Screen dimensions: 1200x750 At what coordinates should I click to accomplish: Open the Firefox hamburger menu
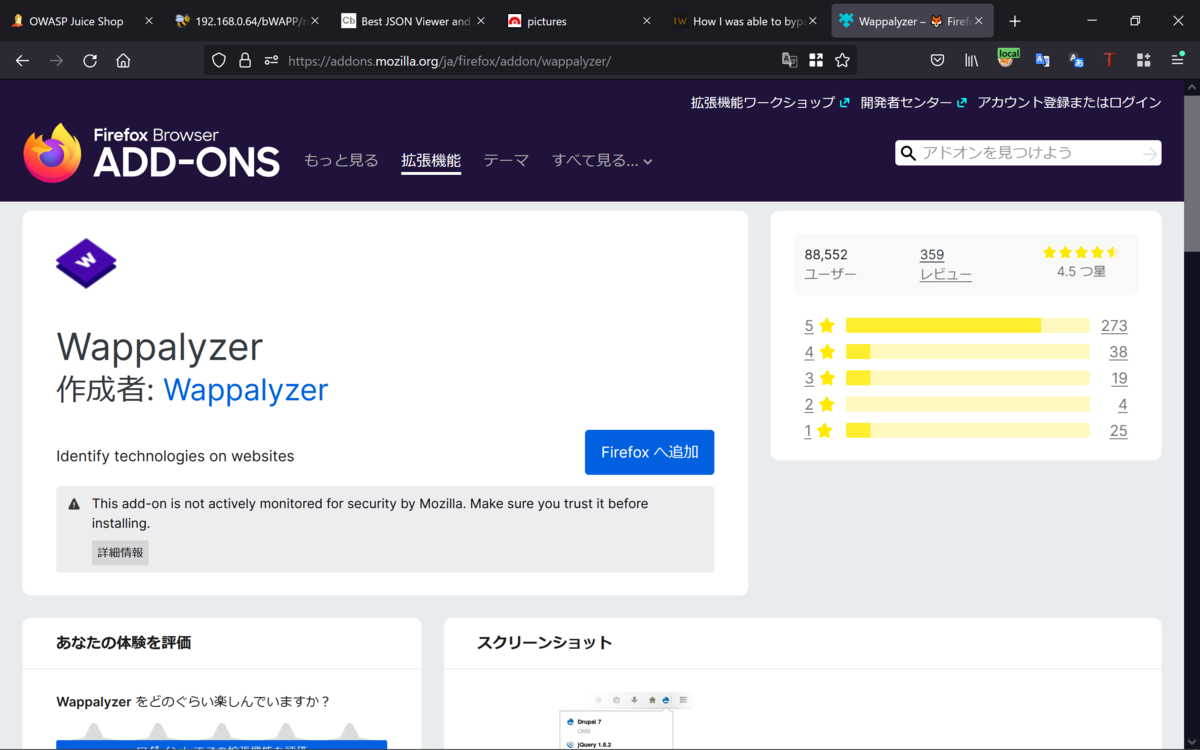(x=1177, y=60)
